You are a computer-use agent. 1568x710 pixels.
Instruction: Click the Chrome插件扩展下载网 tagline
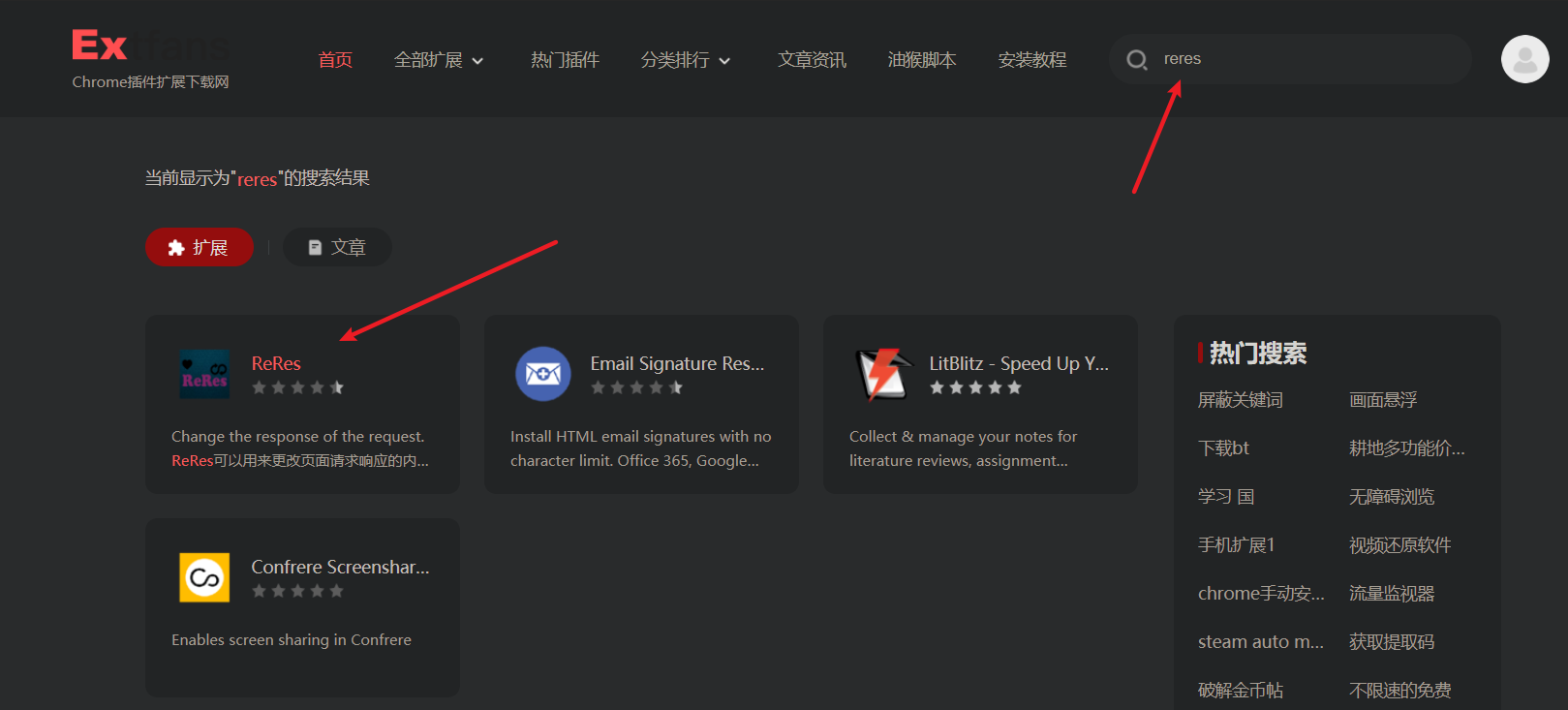pyautogui.click(x=150, y=82)
